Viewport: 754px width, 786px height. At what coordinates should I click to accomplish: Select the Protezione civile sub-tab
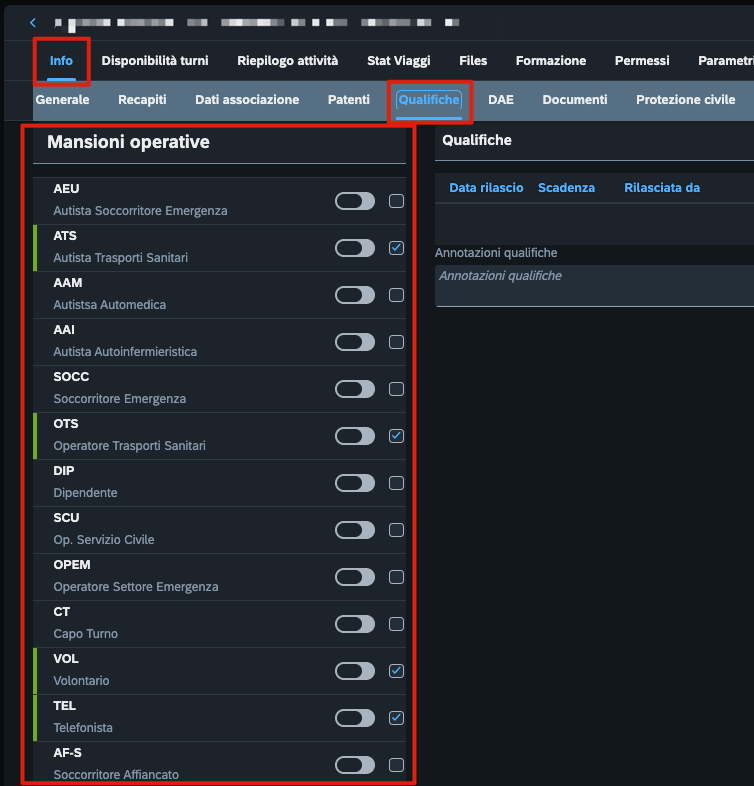tap(685, 100)
